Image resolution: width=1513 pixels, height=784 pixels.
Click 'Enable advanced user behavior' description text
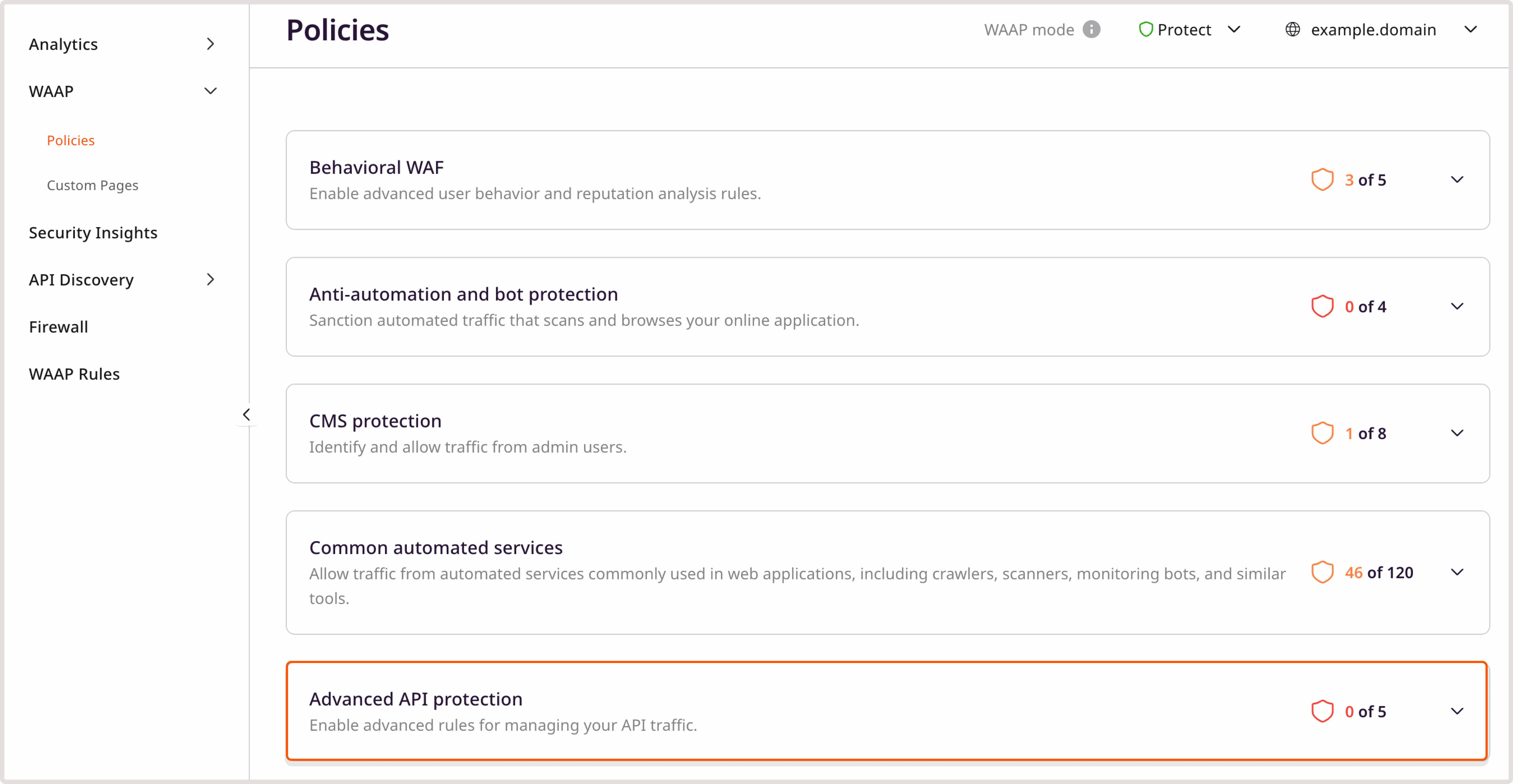(x=535, y=194)
